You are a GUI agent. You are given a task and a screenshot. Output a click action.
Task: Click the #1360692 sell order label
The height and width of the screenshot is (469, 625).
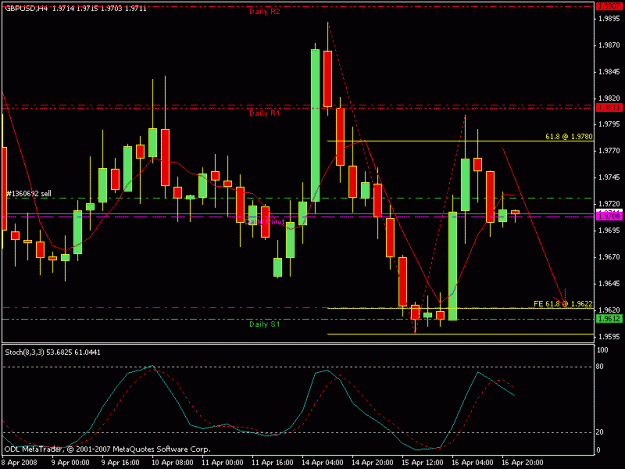click(x=29, y=194)
